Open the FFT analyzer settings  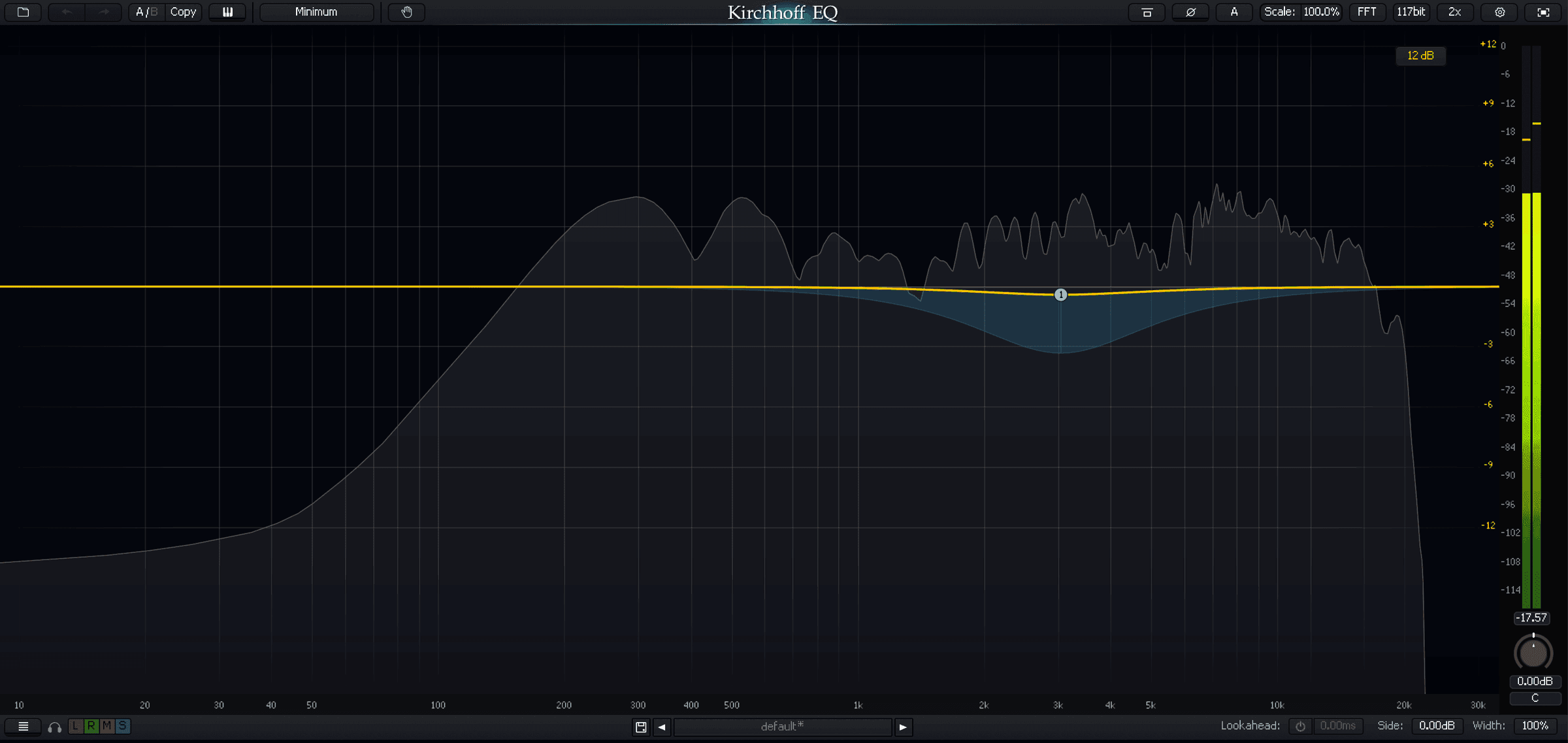[1367, 12]
